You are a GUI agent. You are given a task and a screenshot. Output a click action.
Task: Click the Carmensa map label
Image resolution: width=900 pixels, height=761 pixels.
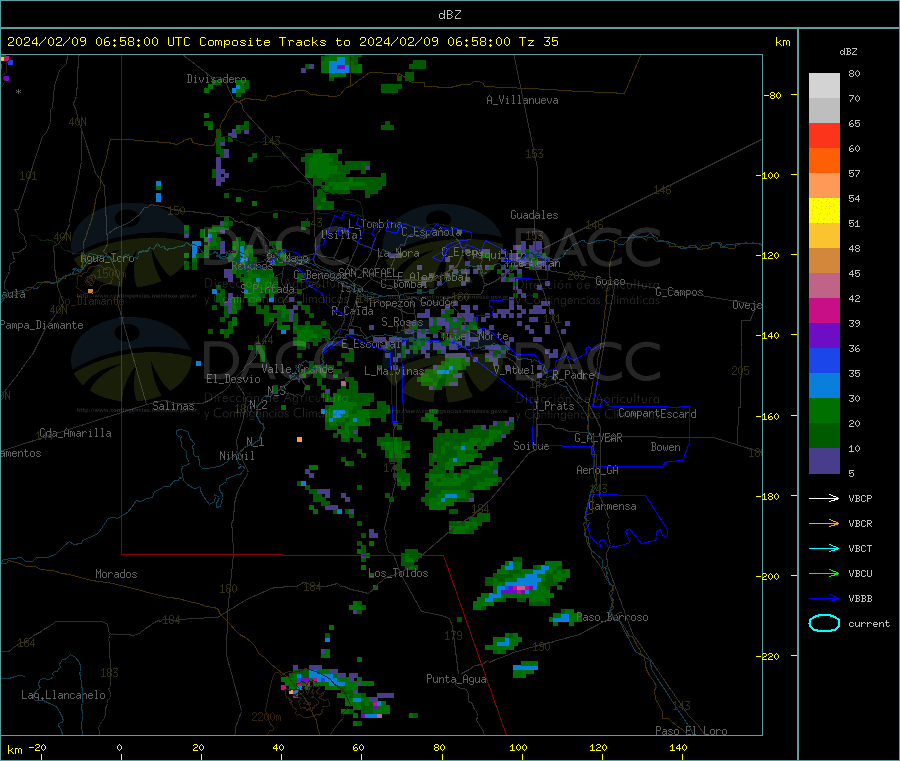coord(612,507)
